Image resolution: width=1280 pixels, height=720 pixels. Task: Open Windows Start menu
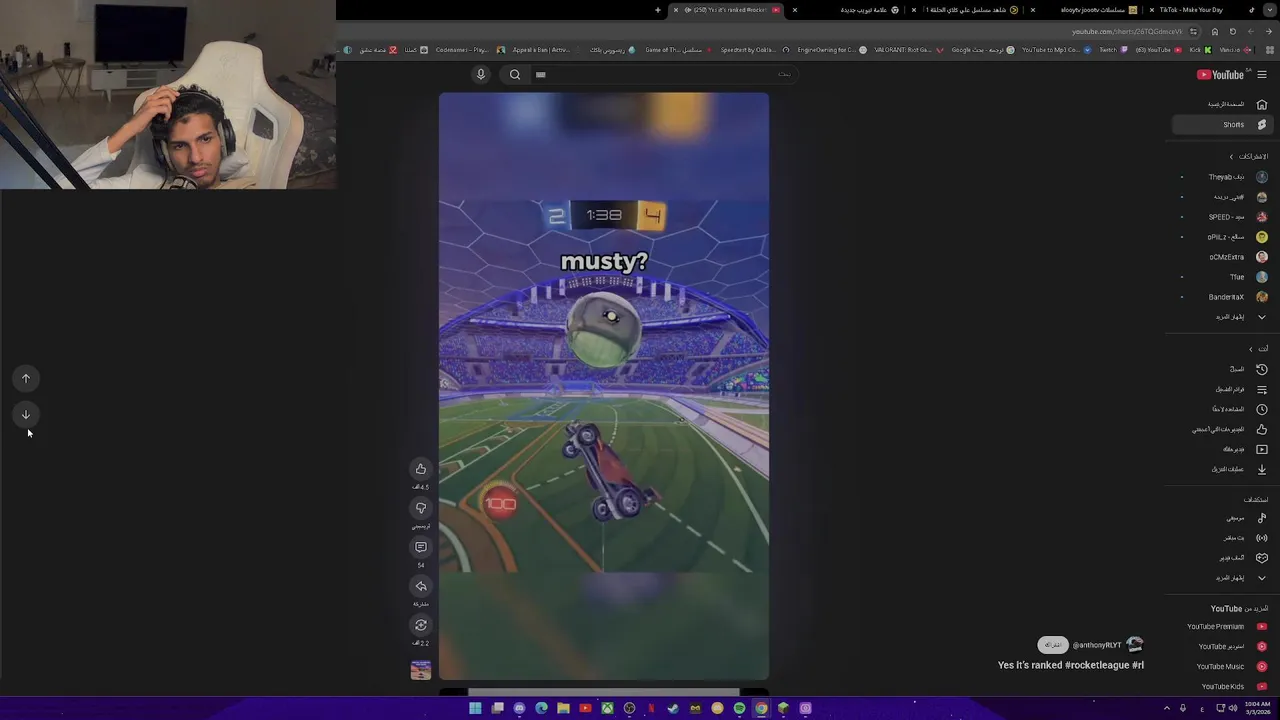point(475,708)
